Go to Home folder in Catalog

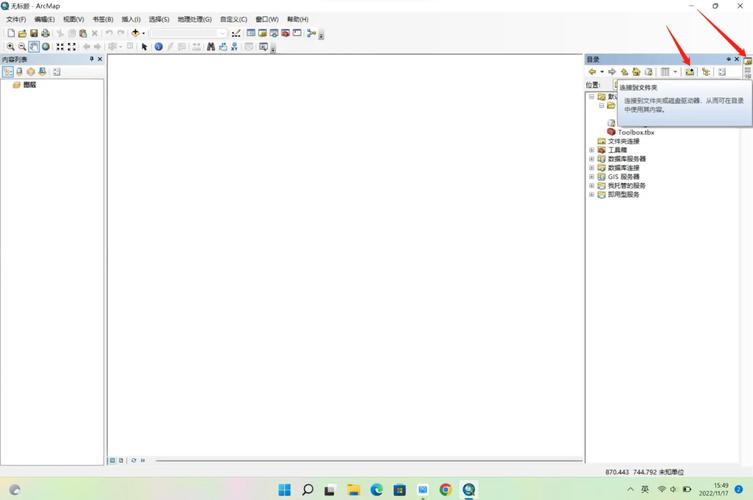pyautogui.click(x=636, y=72)
